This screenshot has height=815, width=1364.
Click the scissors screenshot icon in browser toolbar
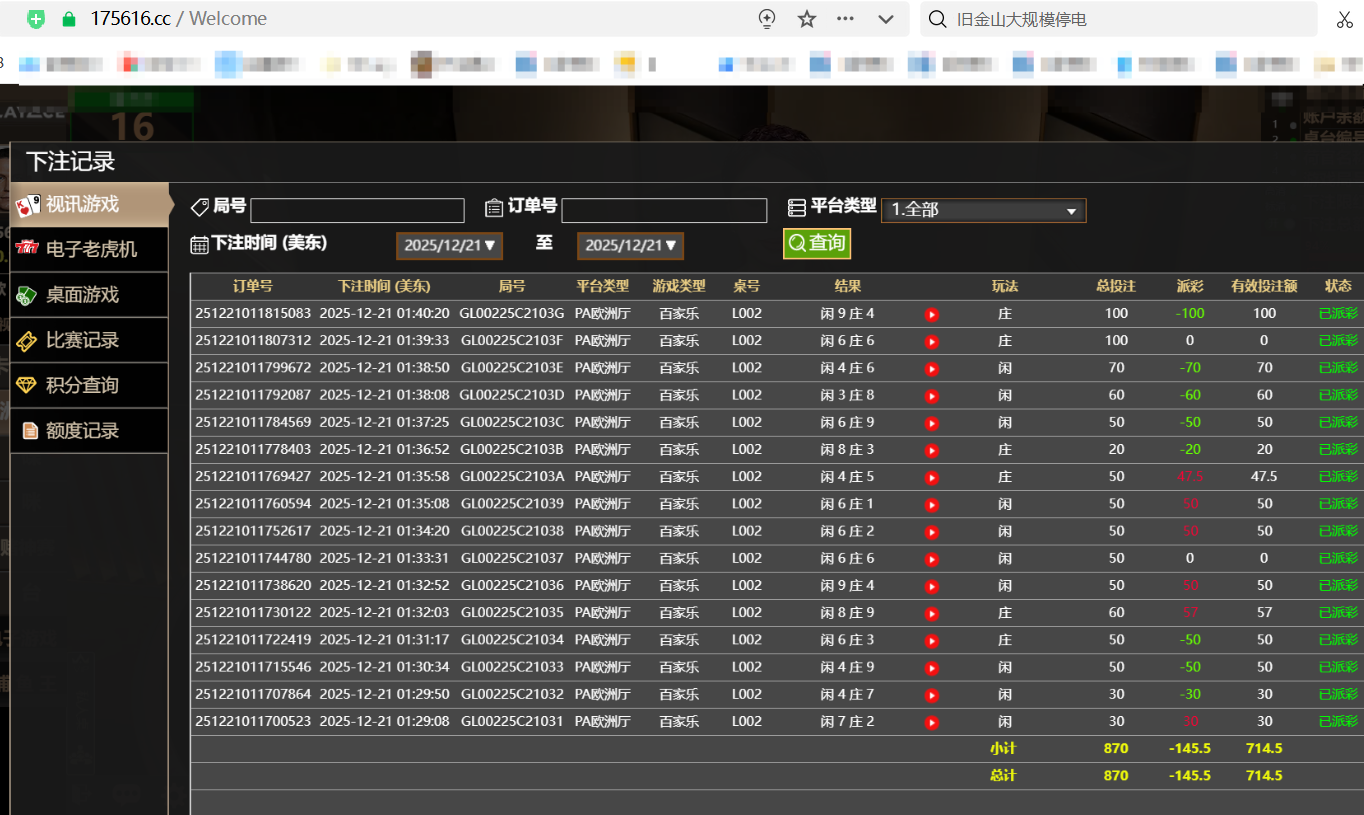coord(1344,19)
